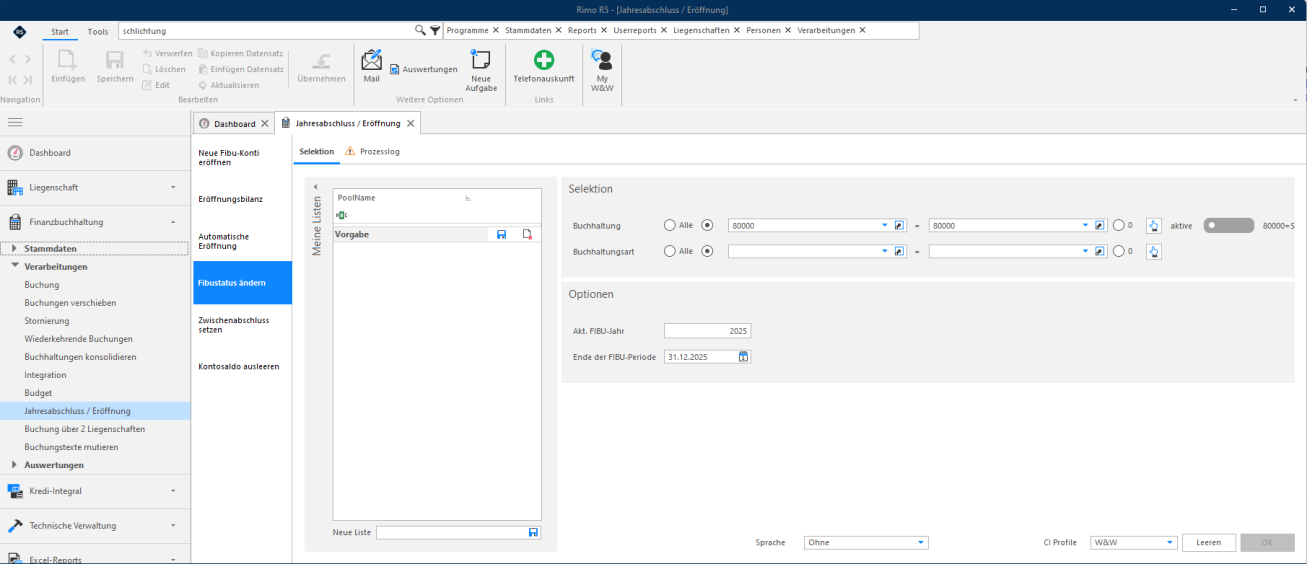Click the Excel export icon under PoolName
This screenshot has height=564, width=1307.
[341, 215]
